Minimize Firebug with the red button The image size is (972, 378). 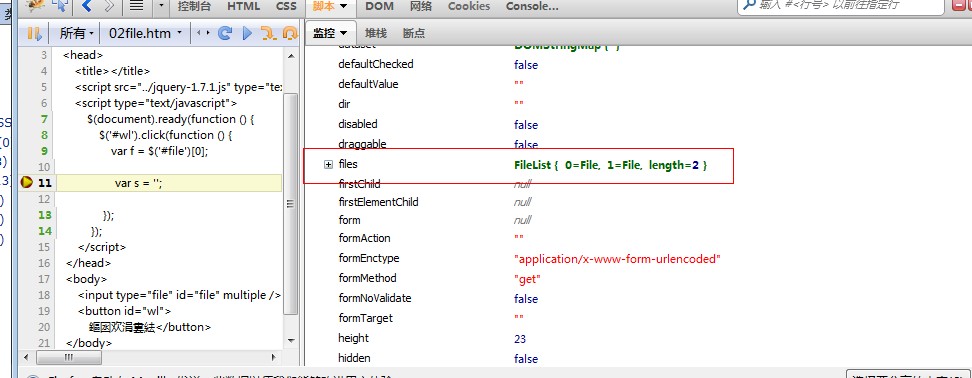tap(960, 5)
